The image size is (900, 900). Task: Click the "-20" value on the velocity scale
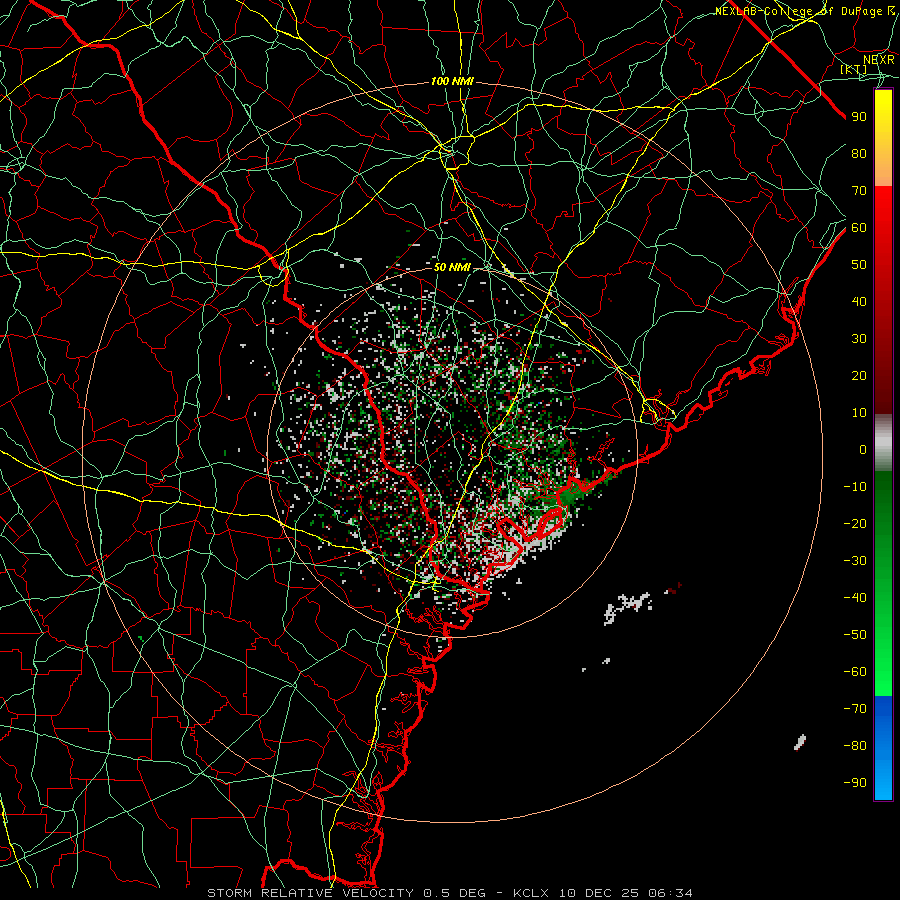[x=855, y=524]
